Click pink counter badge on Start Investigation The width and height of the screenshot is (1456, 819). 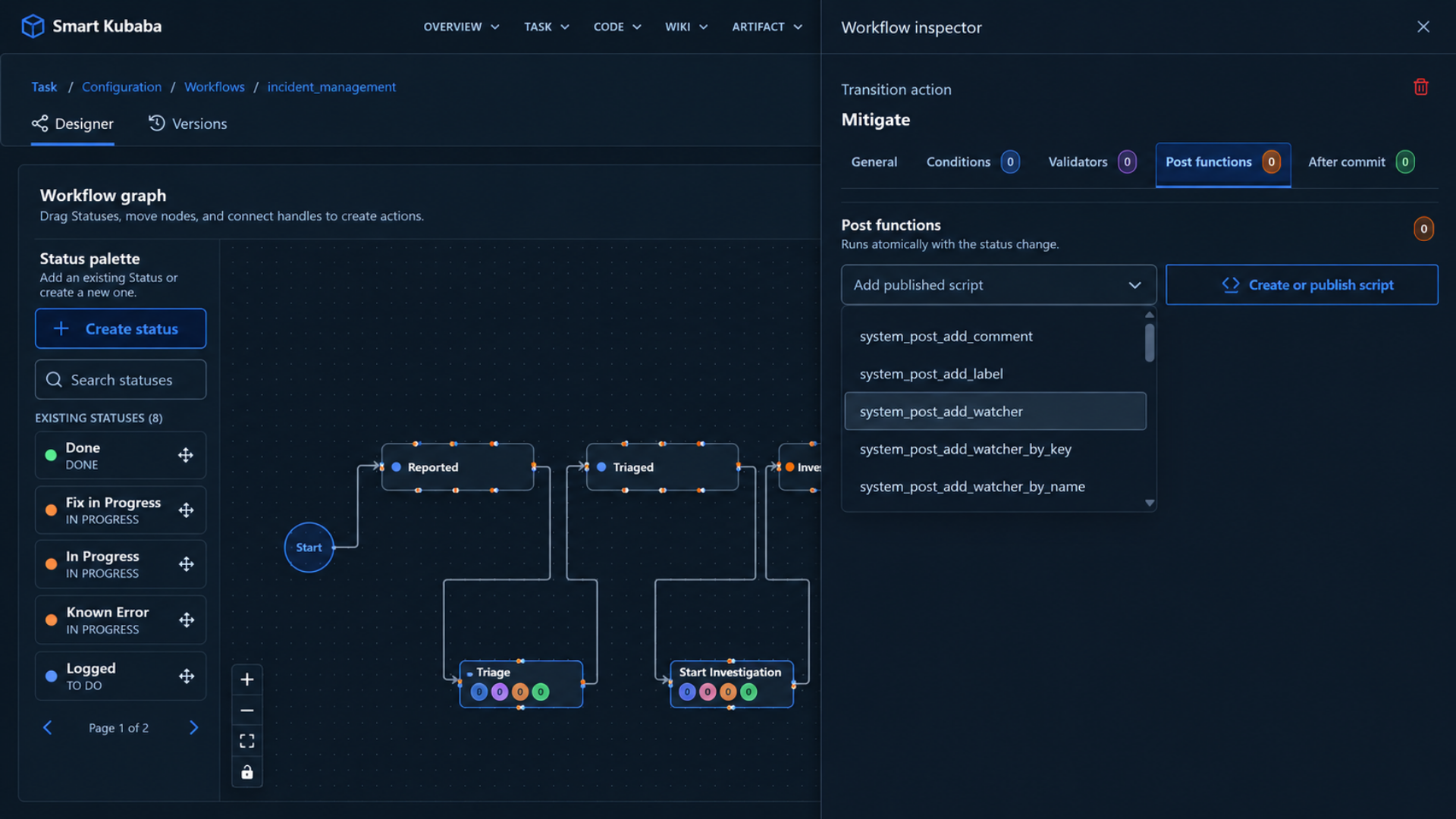click(x=708, y=692)
